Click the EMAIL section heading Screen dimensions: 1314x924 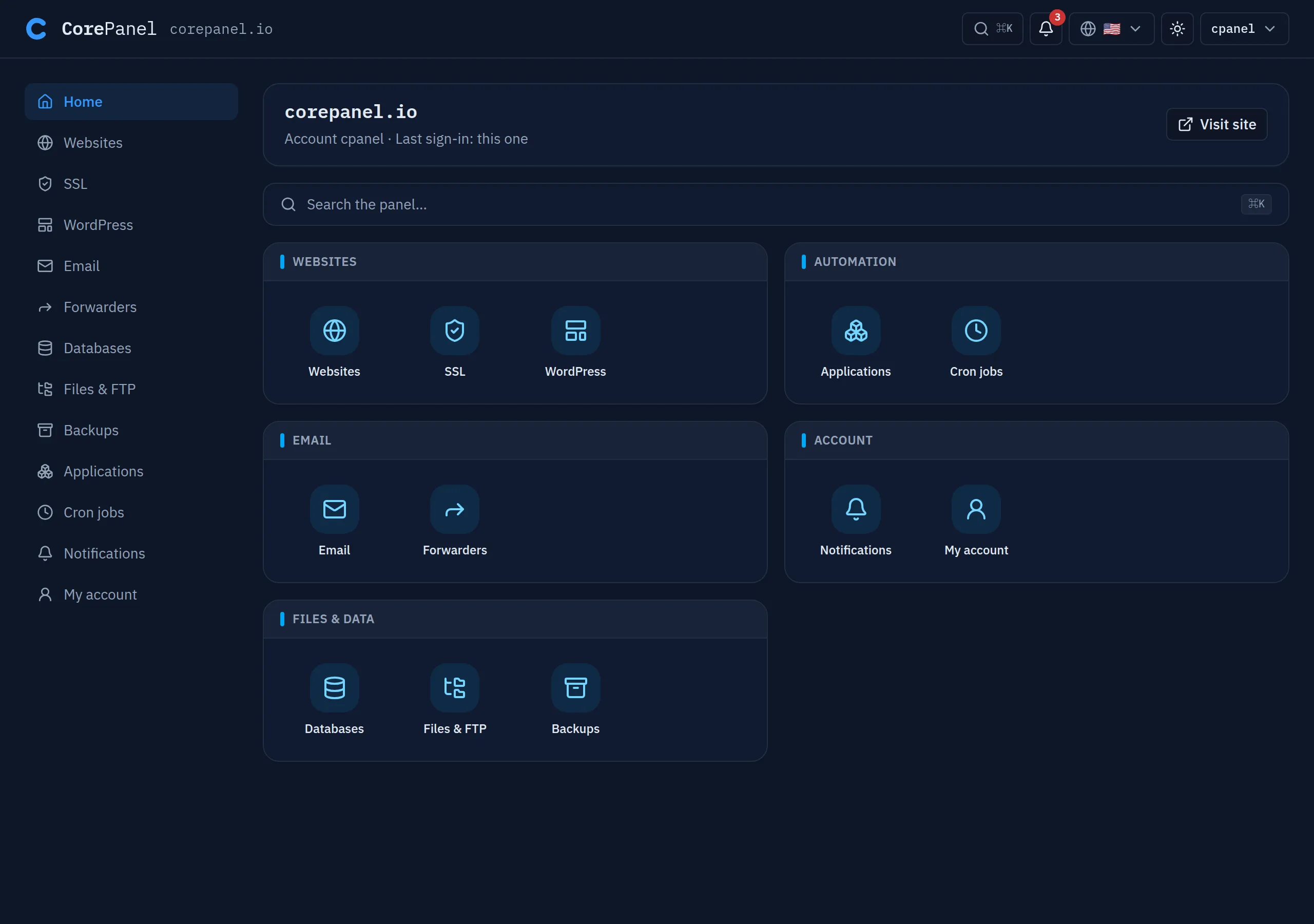[x=312, y=440]
